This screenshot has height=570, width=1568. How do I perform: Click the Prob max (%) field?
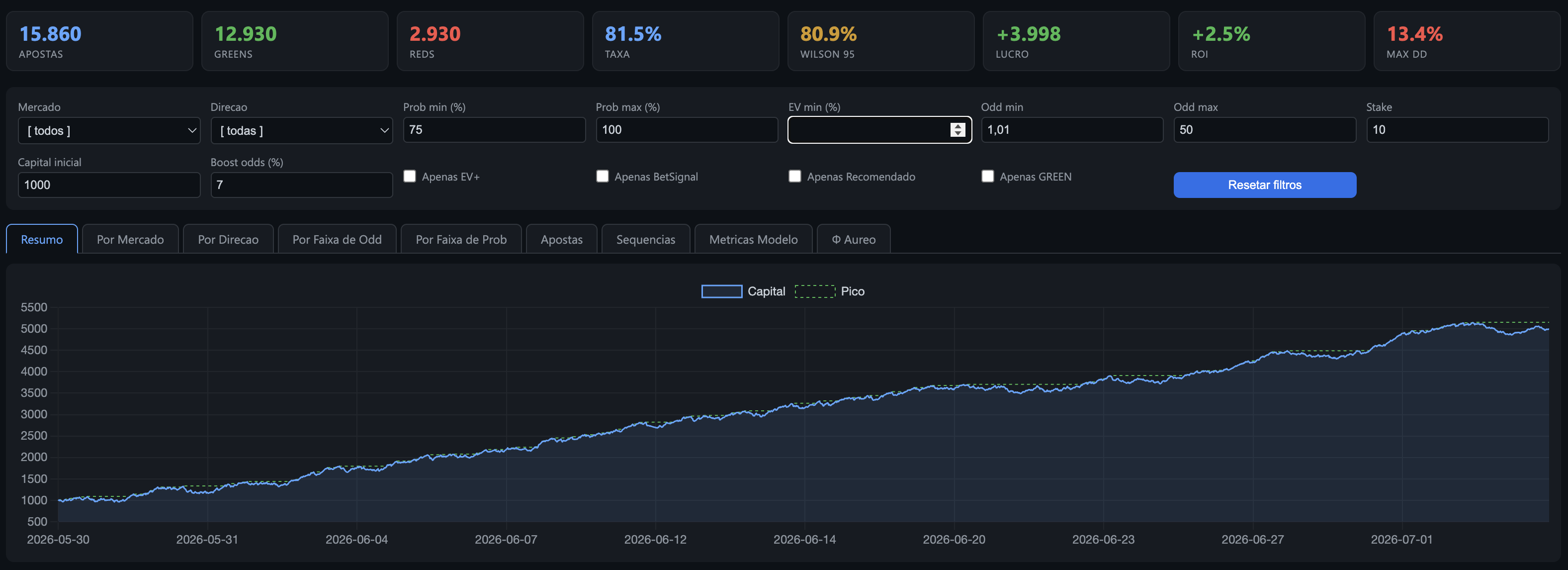click(x=687, y=130)
